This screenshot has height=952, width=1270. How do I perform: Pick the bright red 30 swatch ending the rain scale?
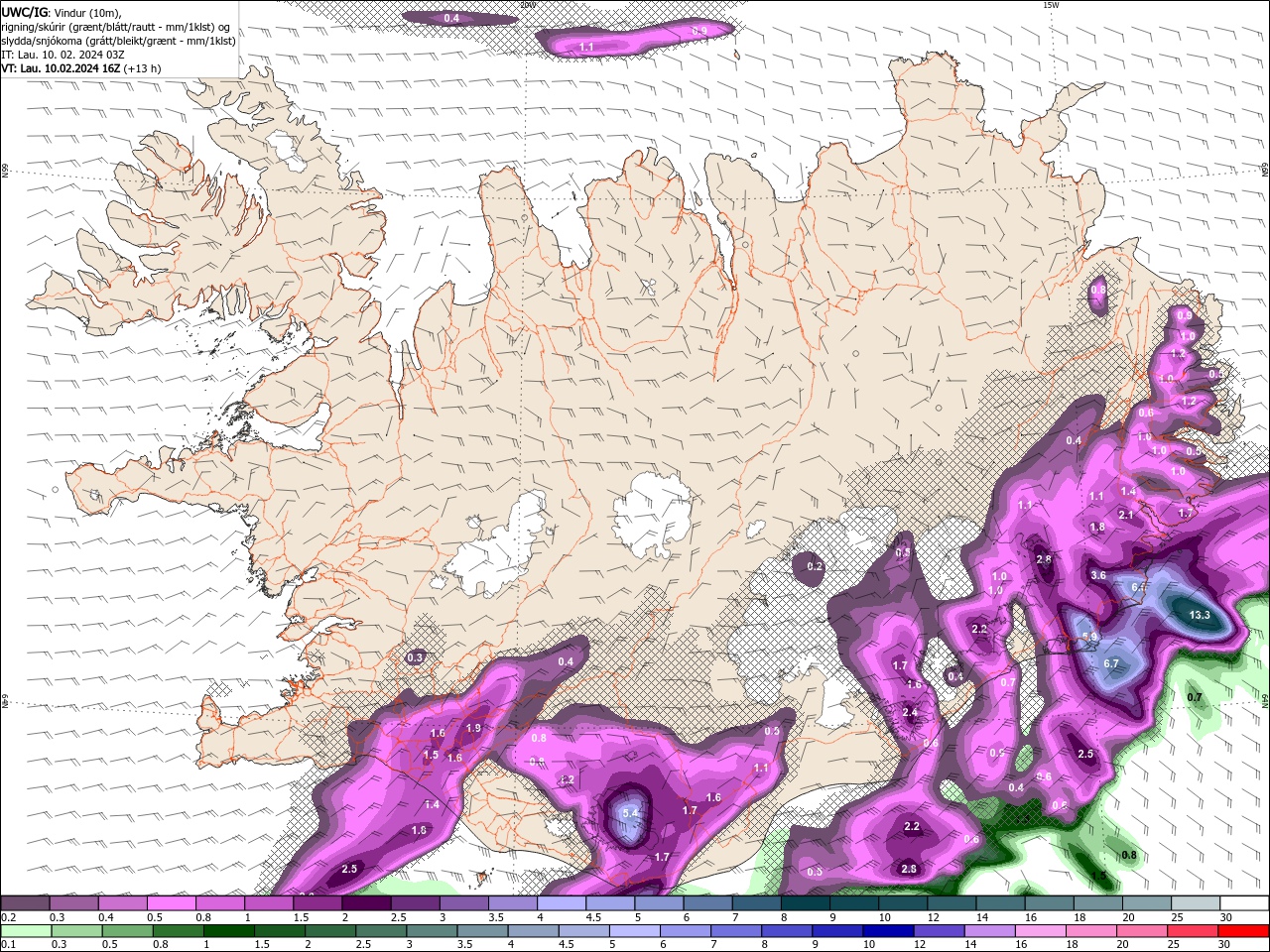click(x=1242, y=931)
